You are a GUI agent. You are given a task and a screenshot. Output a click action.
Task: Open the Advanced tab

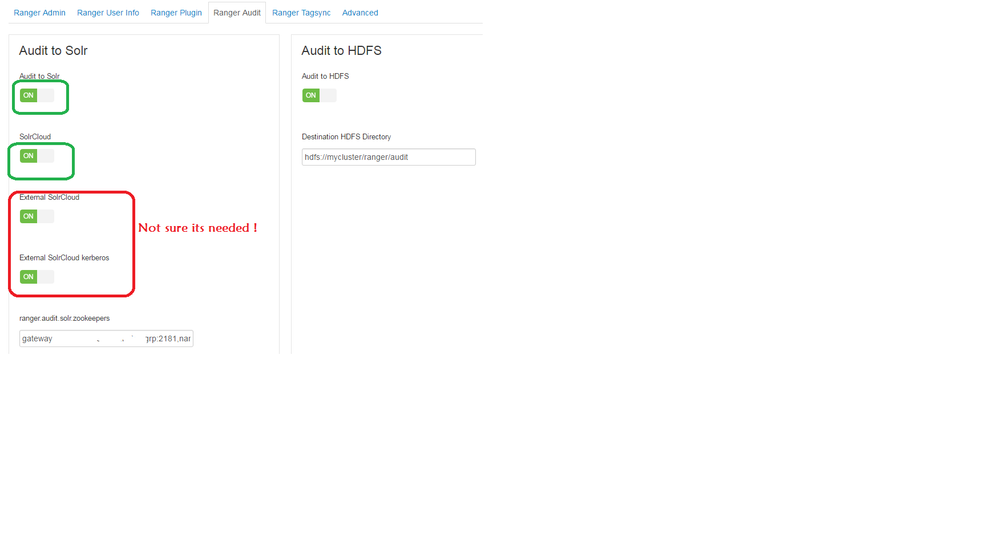click(x=360, y=13)
